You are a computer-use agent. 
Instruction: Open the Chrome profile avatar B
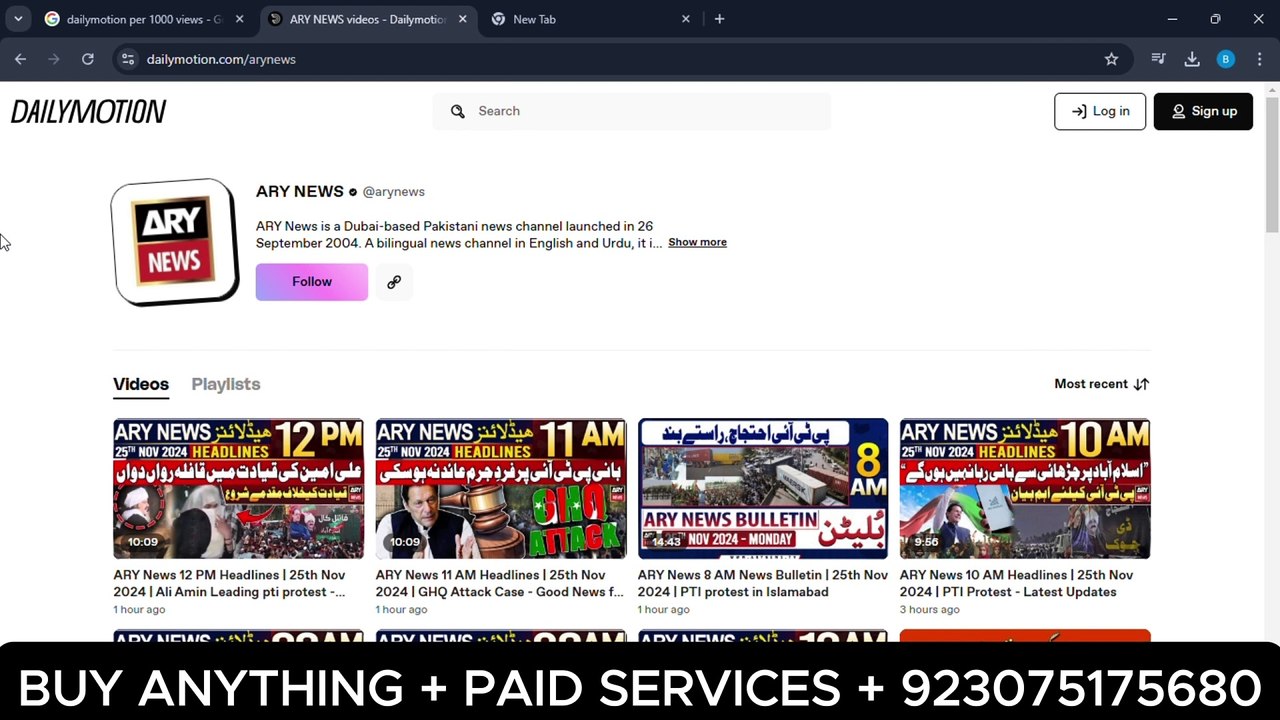tap(1226, 59)
